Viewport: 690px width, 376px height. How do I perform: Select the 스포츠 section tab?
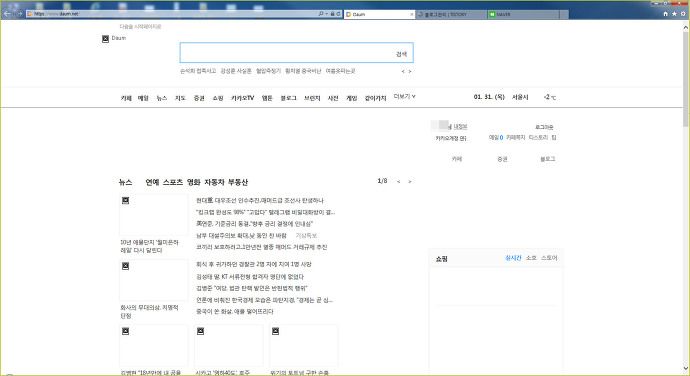tap(173, 182)
